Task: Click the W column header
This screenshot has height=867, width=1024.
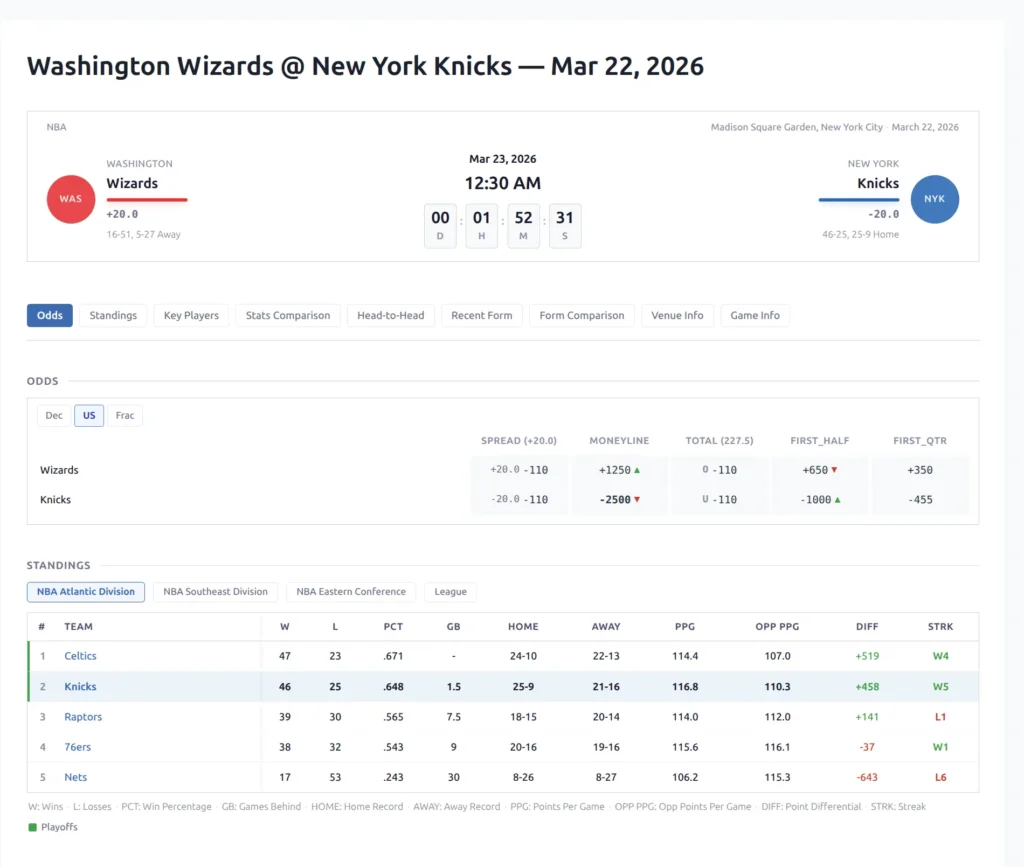Action: pyautogui.click(x=285, y=627)
